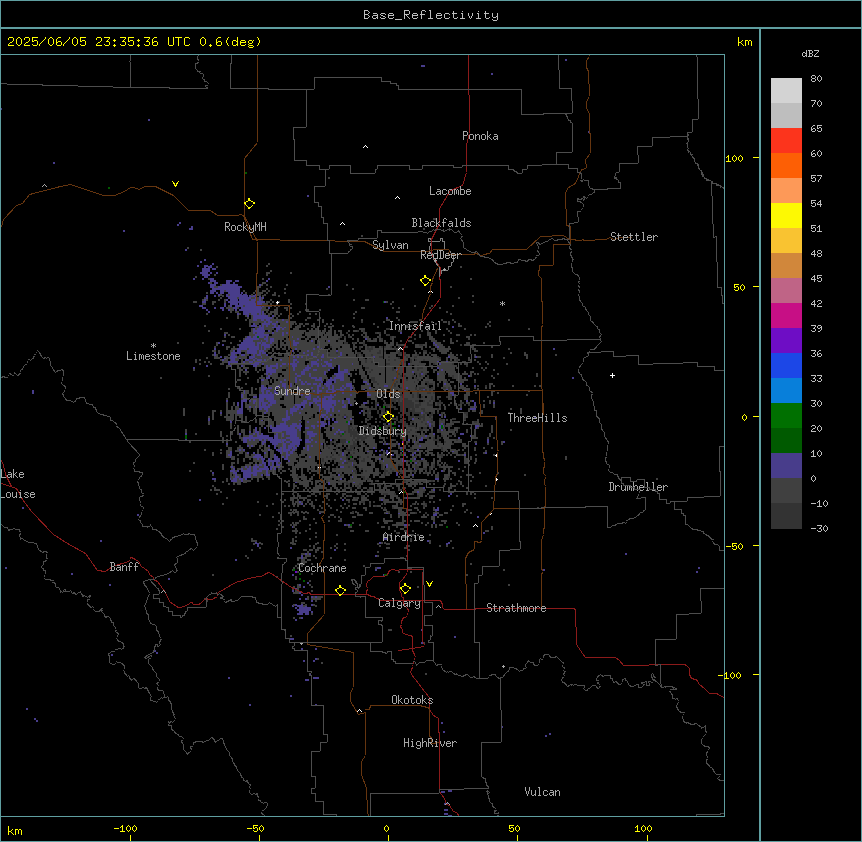862x842 pixels.
Task: Select the 50 tick label on bottom axis
Action: coord(514,828)
